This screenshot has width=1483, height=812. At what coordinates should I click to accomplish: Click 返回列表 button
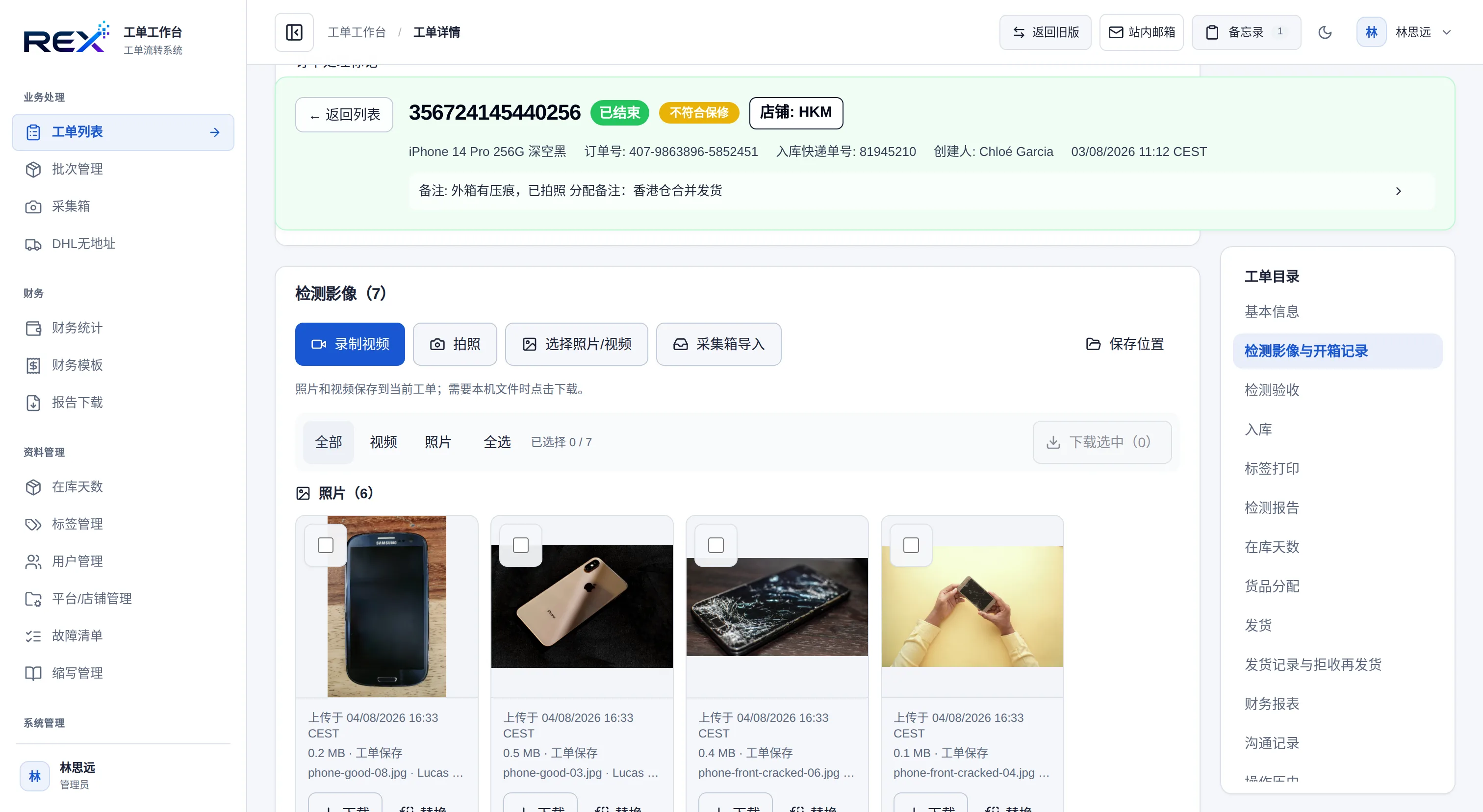[344, 115]
